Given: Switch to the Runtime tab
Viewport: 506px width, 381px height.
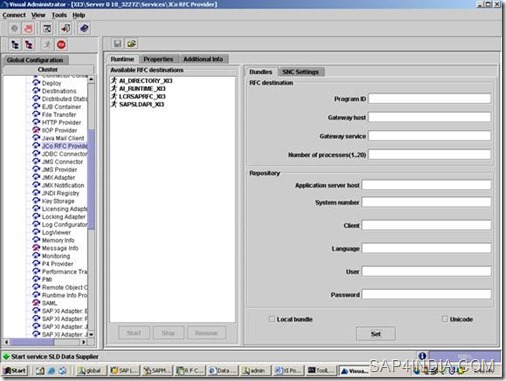Looking at the screenshot, I should coord(122,59).
